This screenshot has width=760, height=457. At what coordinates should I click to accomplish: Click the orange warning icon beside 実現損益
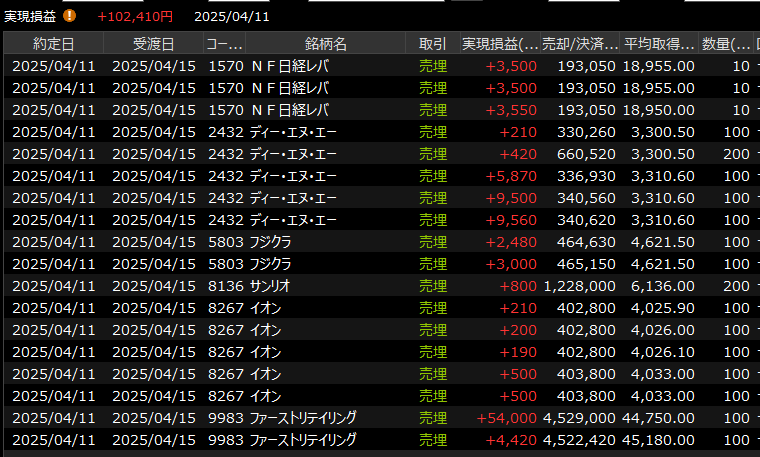(x=69, y=16)
